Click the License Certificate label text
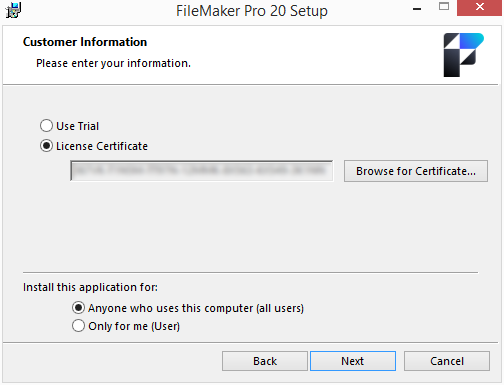The width and height of the screenshot is (504, 385). pos(102,146)
